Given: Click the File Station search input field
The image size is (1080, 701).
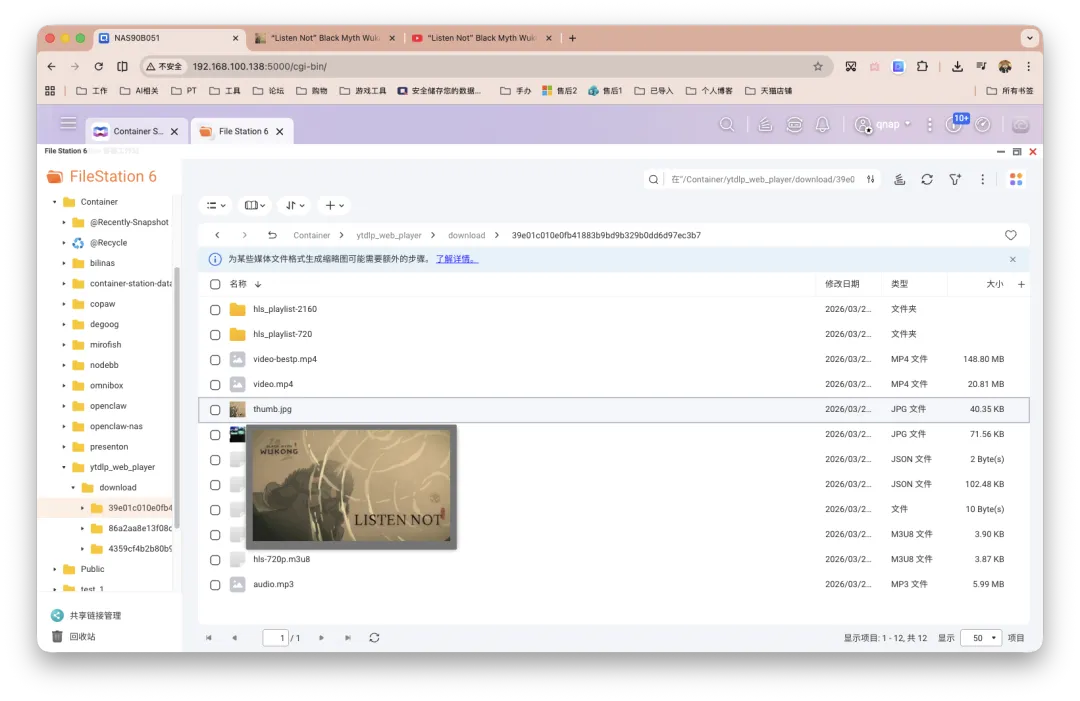Looking at the screenshot, I should coord(763,180).
